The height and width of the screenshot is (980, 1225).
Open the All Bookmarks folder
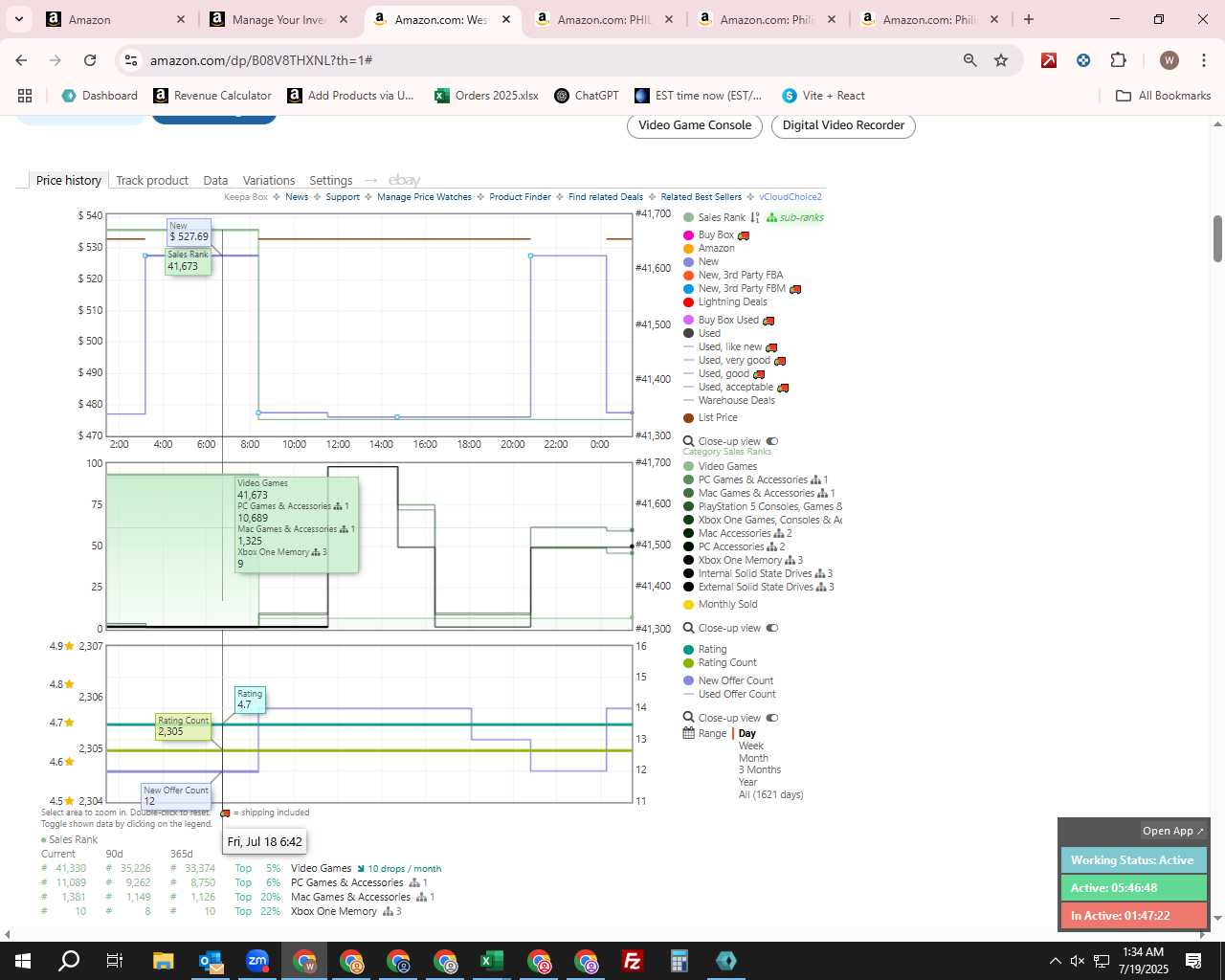coord(1164,96)
